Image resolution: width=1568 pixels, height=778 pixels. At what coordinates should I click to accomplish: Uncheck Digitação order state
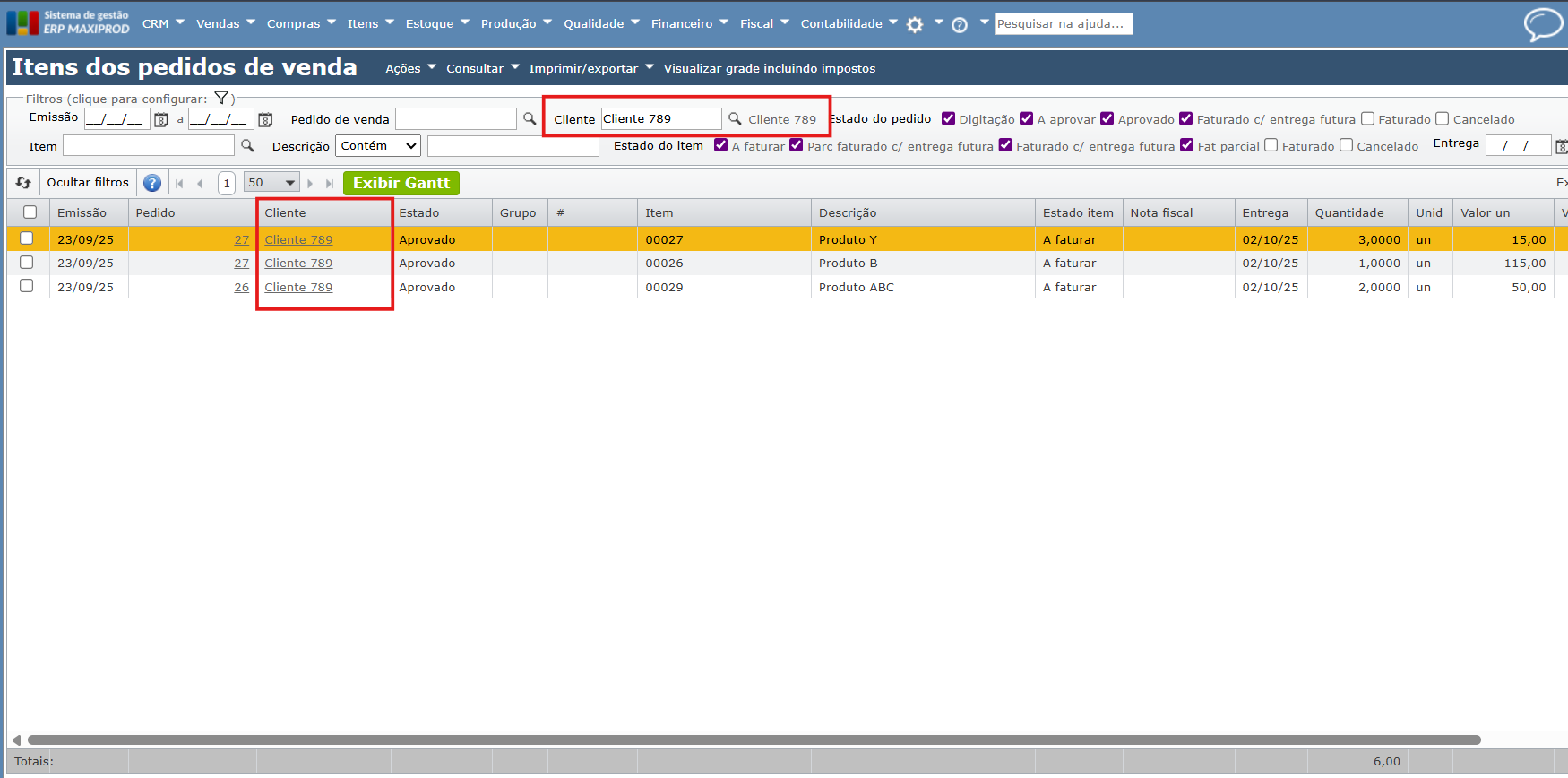tap(948, 118)
